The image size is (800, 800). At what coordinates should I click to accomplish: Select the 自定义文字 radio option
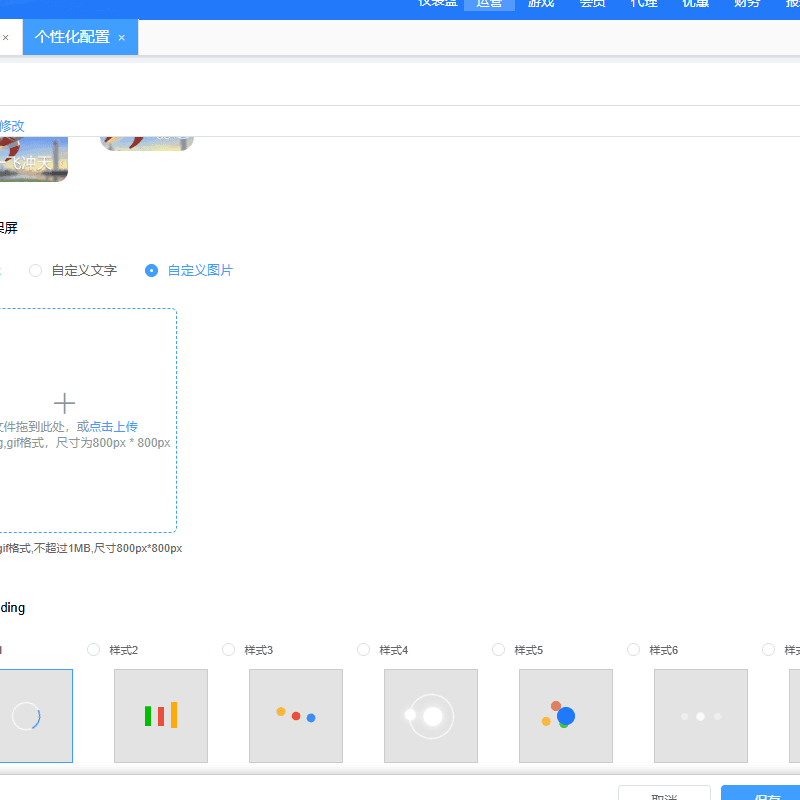36,270
